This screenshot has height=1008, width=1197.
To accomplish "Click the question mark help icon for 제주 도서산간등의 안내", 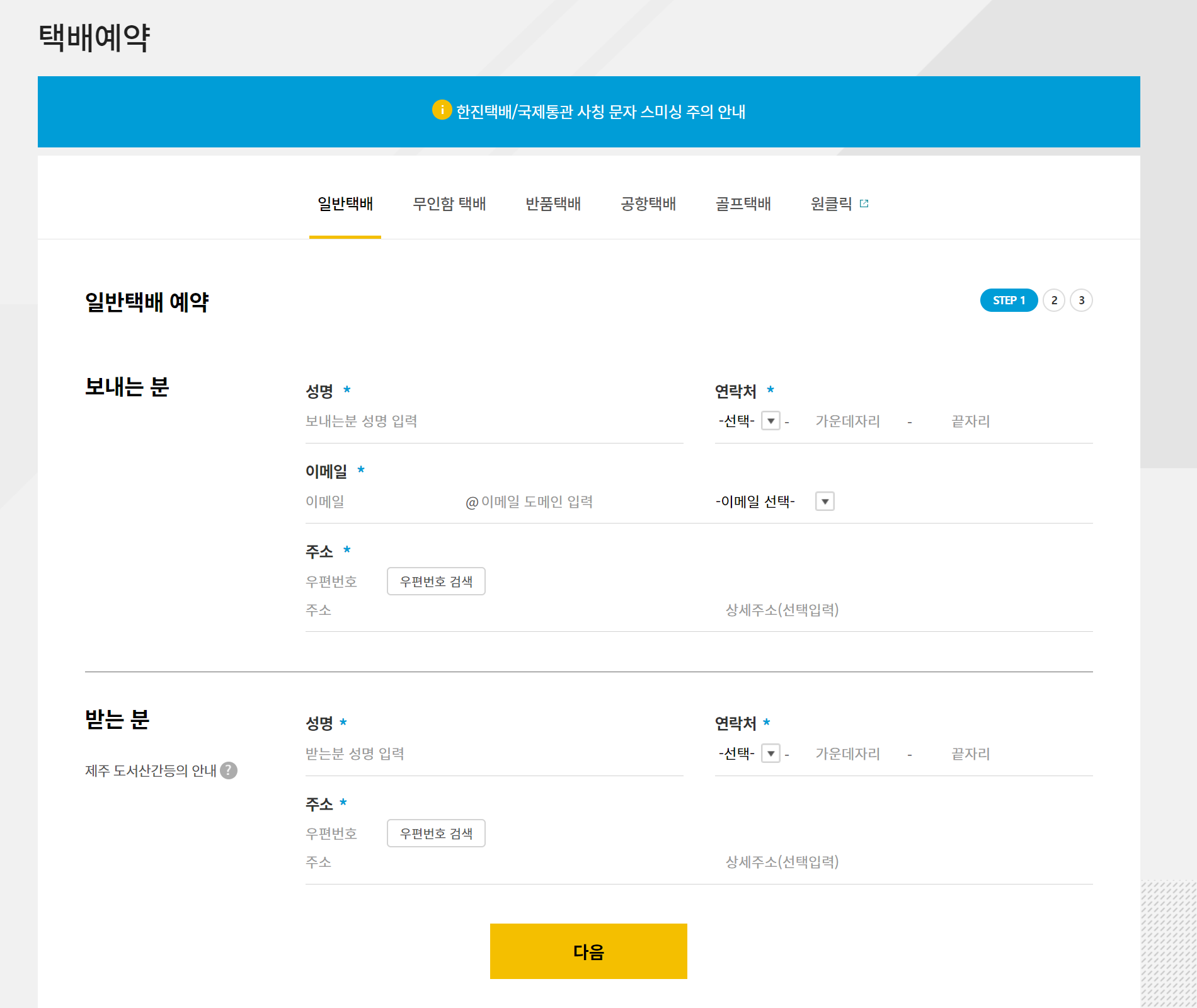I will point(229,770).
